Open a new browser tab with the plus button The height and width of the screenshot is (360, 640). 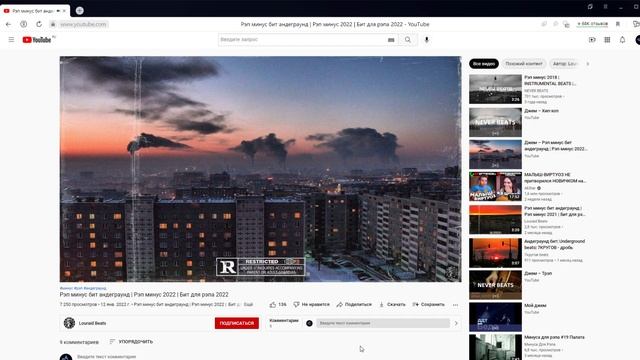80,11
